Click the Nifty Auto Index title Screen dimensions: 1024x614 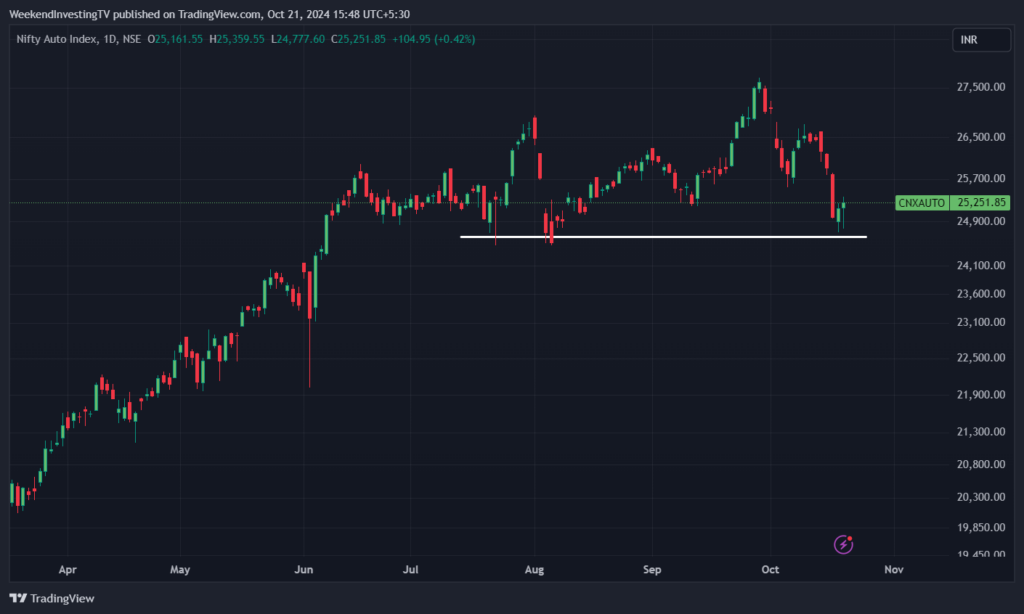tap(56, 39)
